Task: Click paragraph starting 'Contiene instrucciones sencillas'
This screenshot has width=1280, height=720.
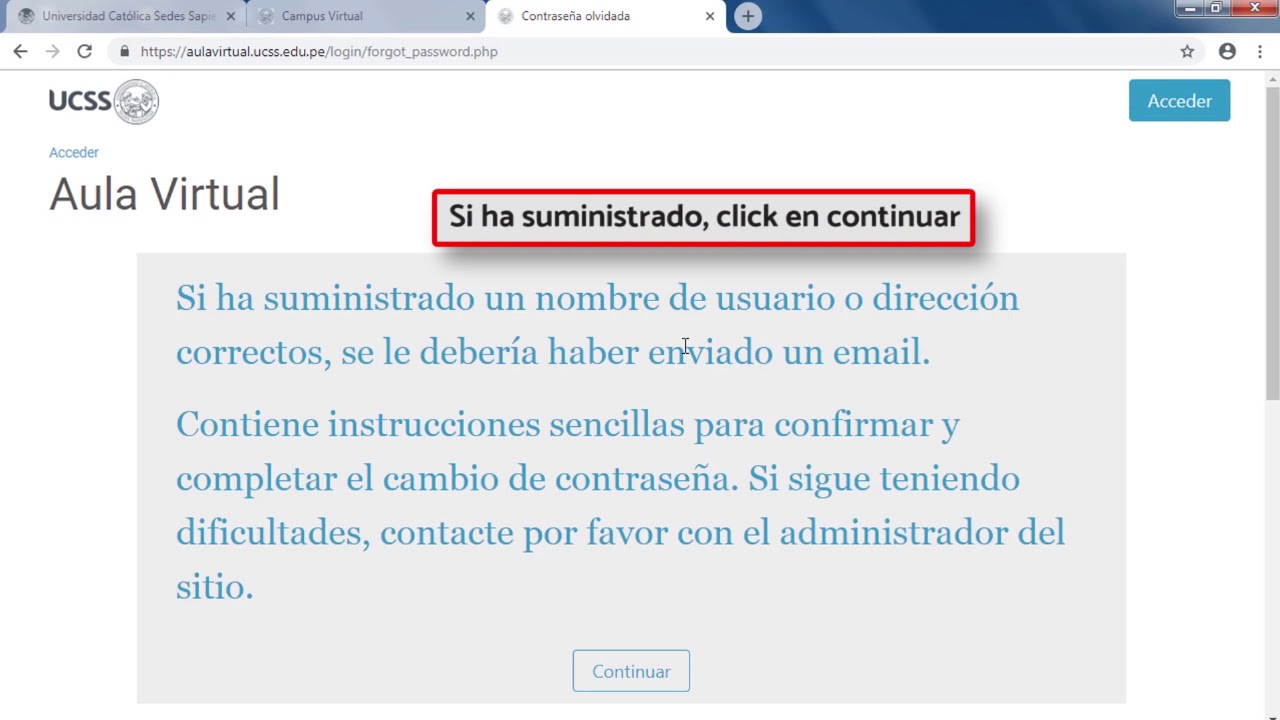Action: point(620,505)
